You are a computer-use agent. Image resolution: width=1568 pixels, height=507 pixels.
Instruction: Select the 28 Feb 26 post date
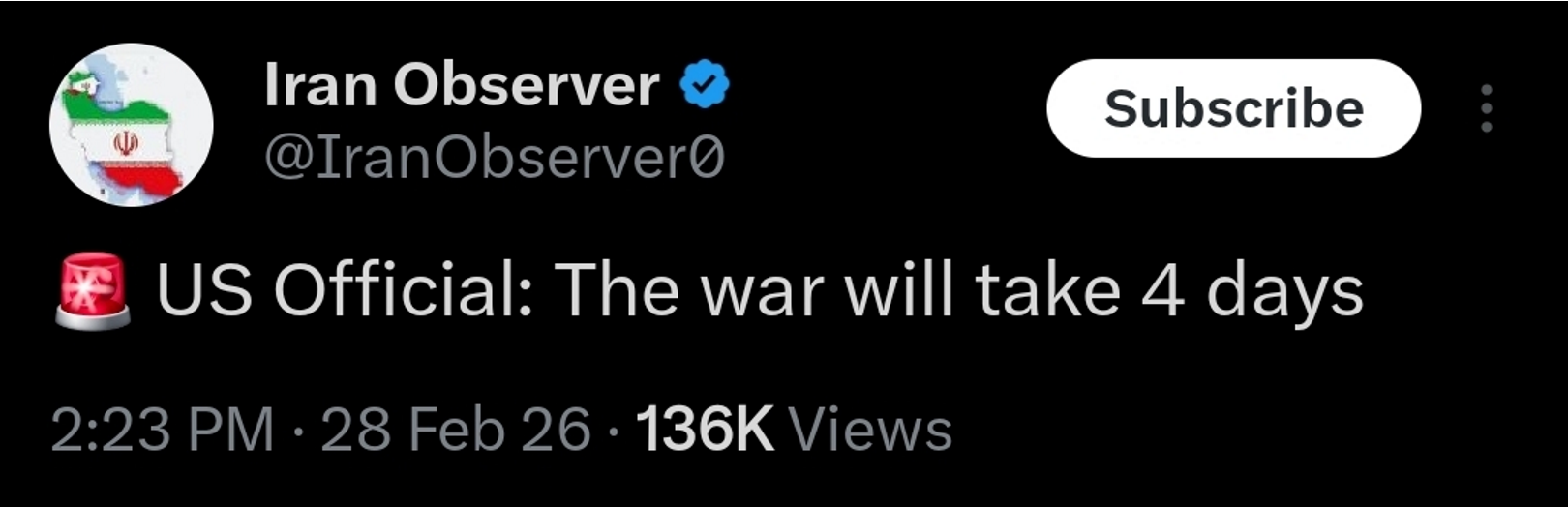pos(455,430)
